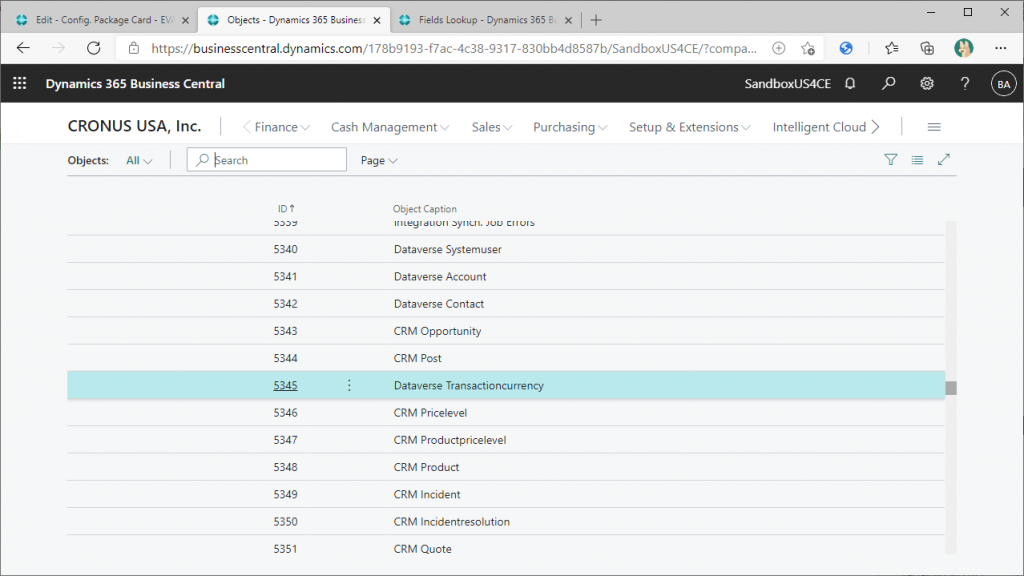Sort by the Object Caption column header
The image size is (1024, 576).
[424, 209]
